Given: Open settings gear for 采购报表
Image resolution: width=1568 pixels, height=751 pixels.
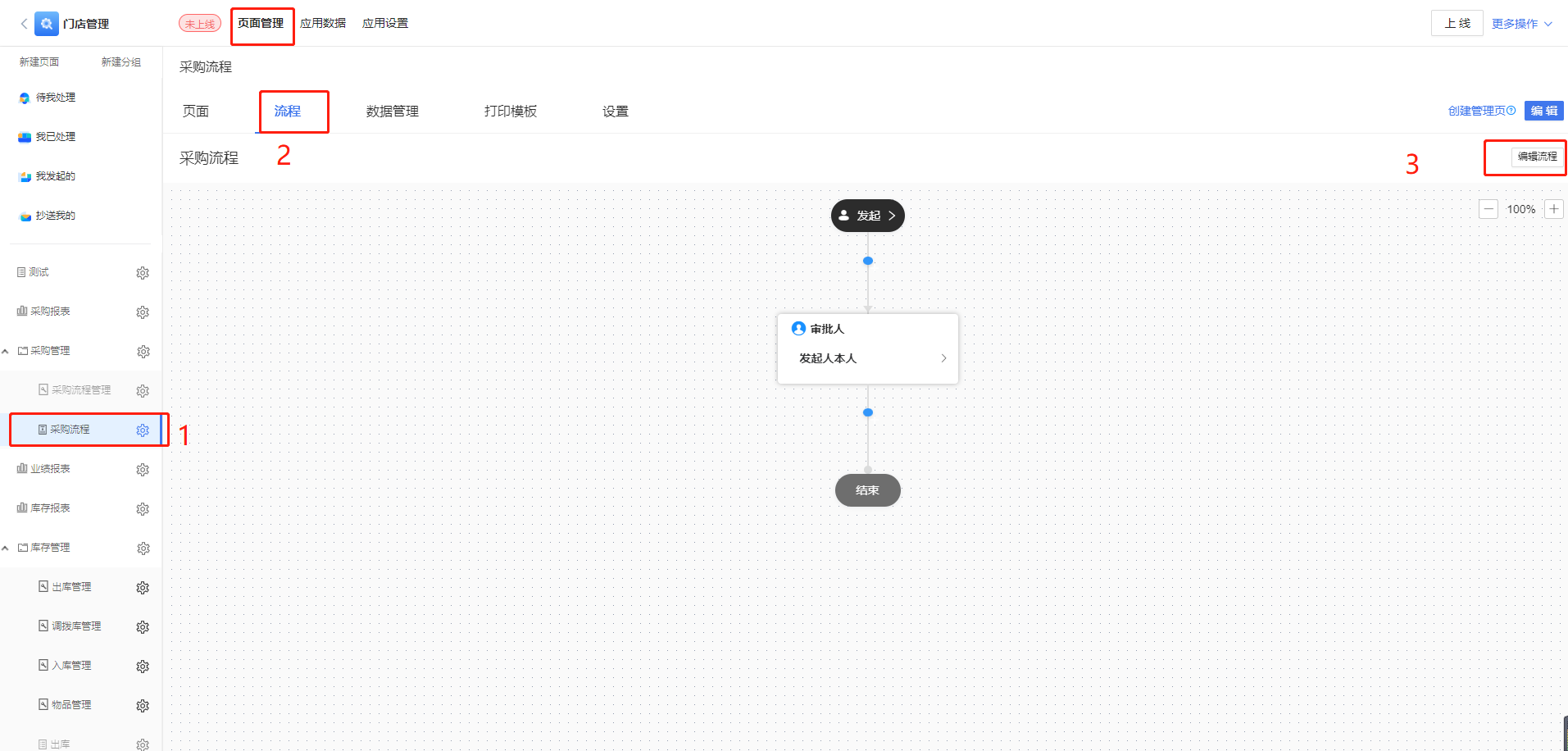Looking at the screenshot, I should point(143,312).
